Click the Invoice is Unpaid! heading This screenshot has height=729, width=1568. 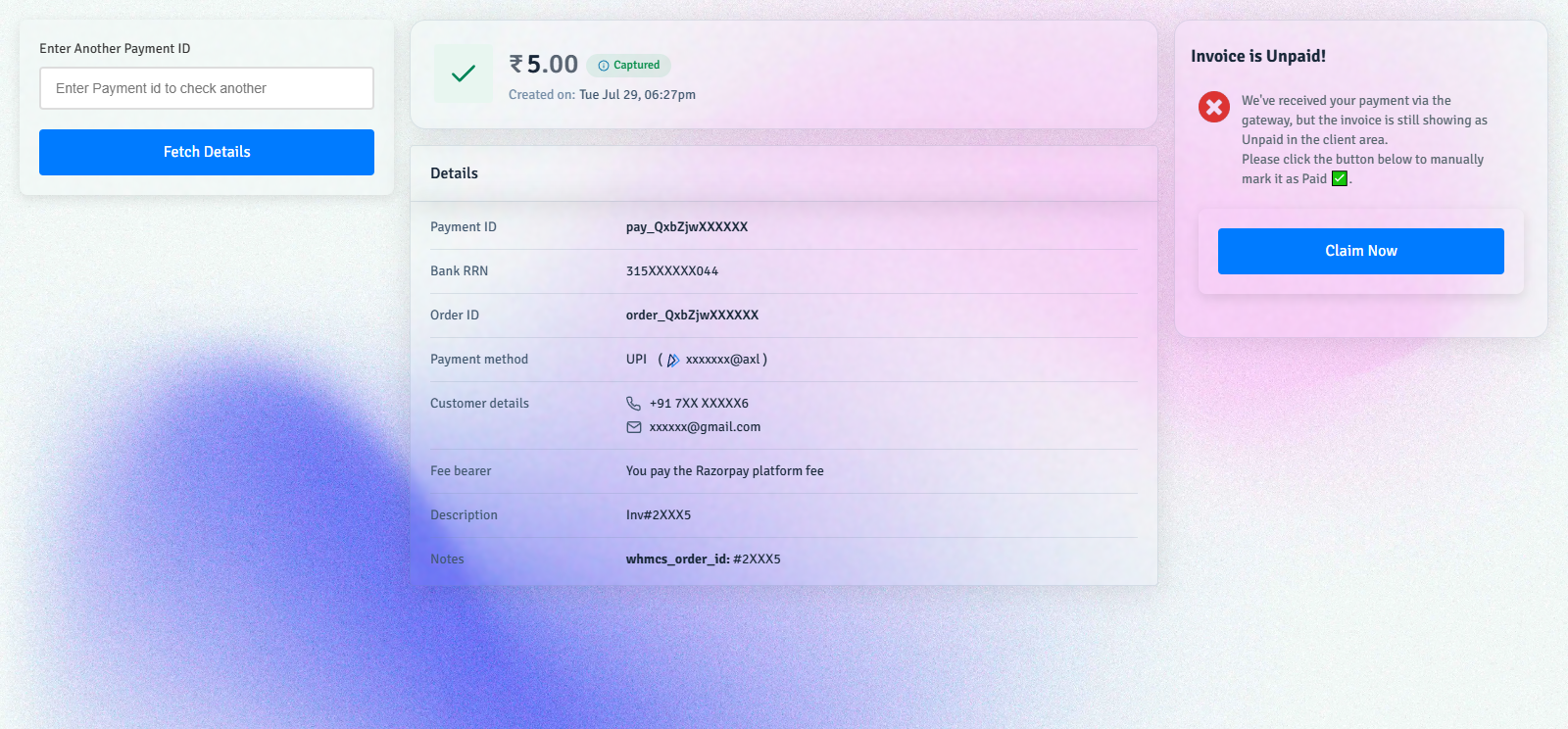tap(1258, 57)
